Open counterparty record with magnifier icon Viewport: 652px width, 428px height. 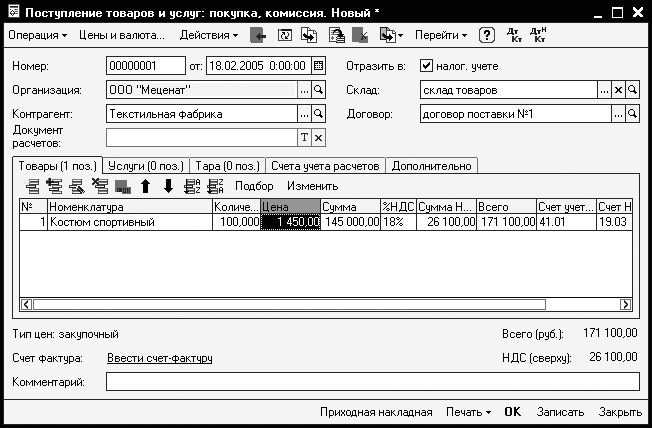click(319, 114)
